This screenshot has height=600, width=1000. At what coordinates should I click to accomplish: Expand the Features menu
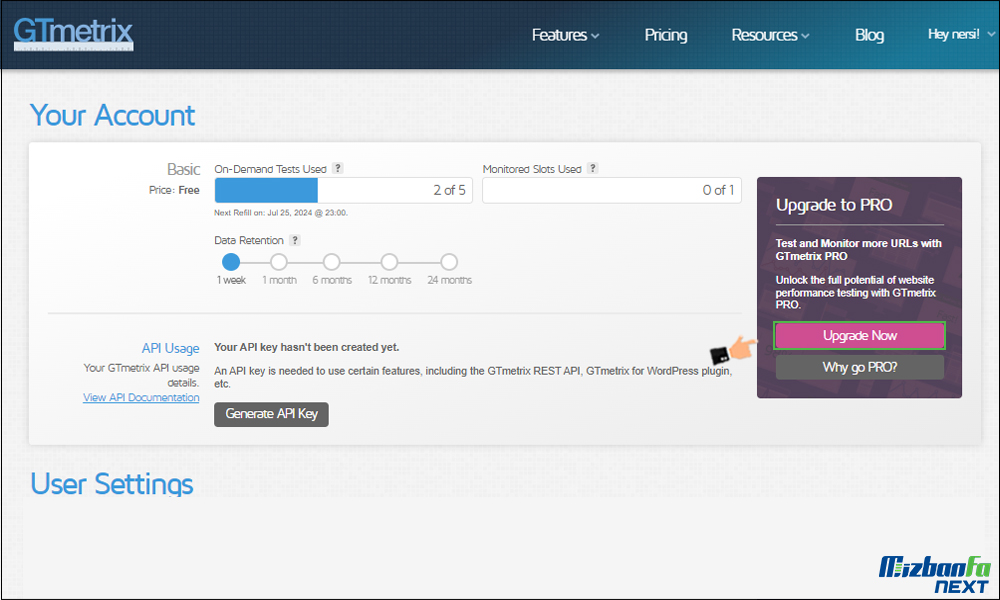(x=565, y=35)
